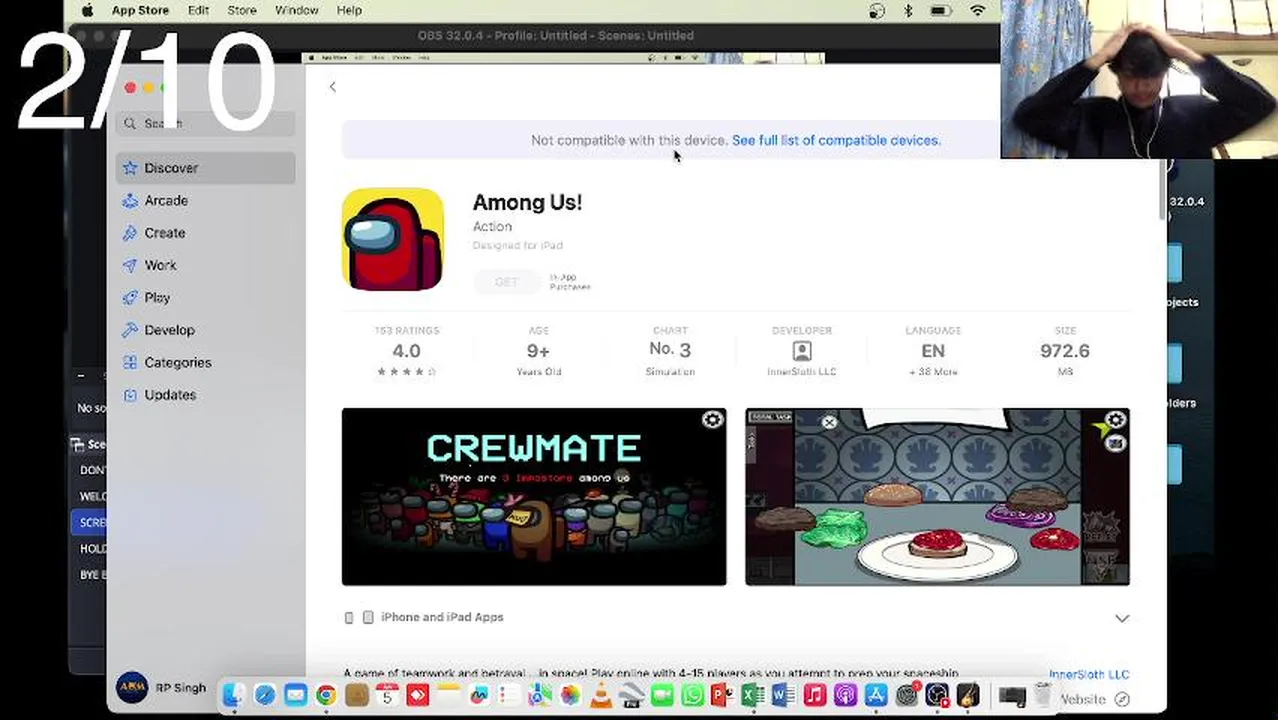Screen dimensions: 1278x720
Task: Open the Apple menu
Action: pos(87,10)
